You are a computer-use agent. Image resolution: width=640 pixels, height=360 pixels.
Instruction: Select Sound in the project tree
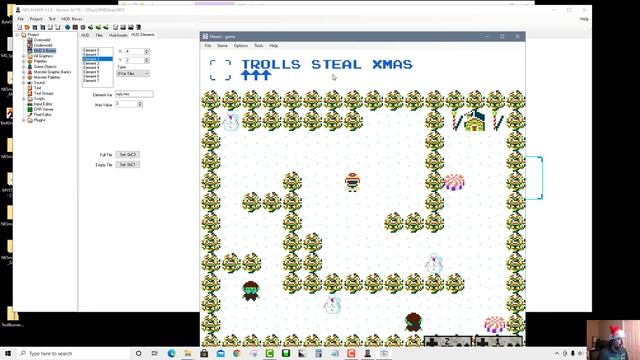point(39,82)
